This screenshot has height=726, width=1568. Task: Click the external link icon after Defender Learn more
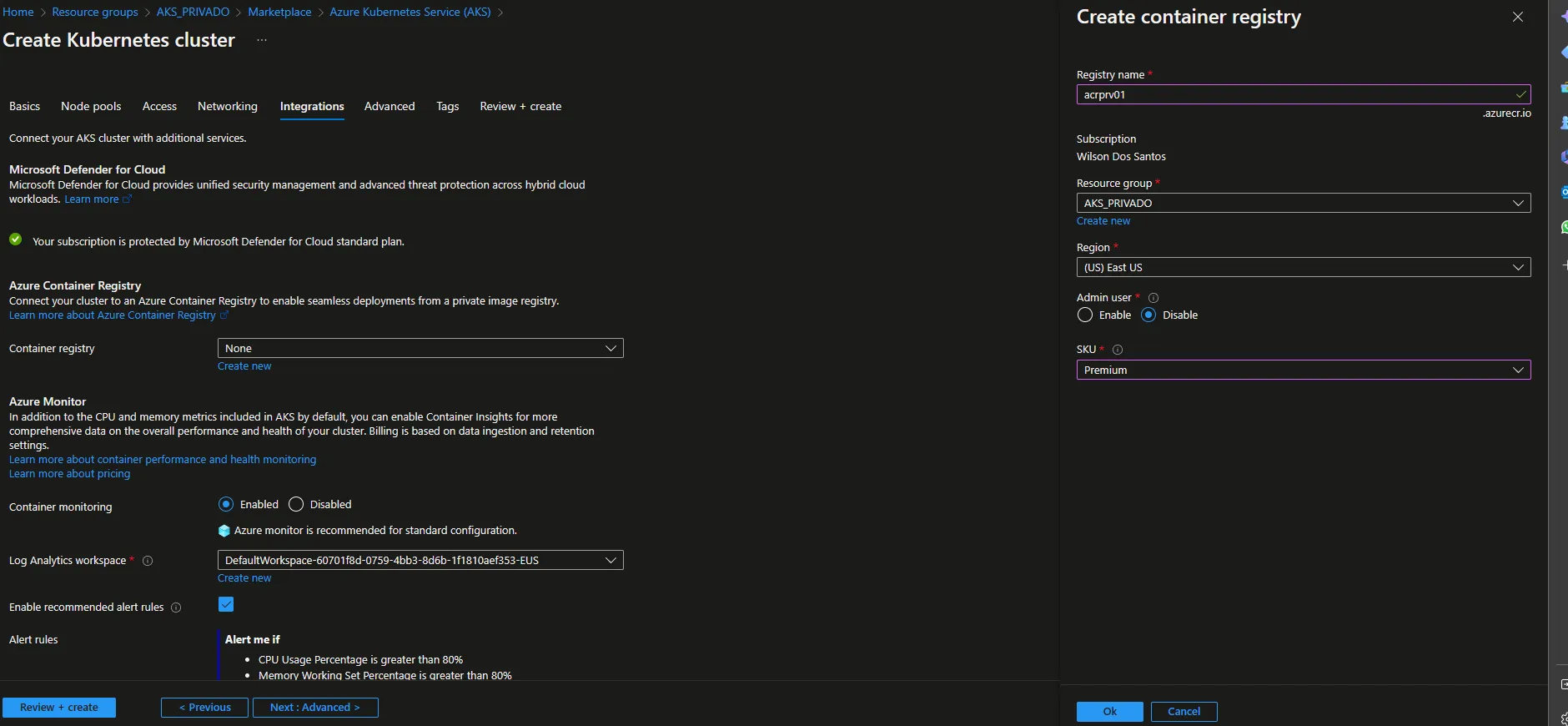pos(127,199)
